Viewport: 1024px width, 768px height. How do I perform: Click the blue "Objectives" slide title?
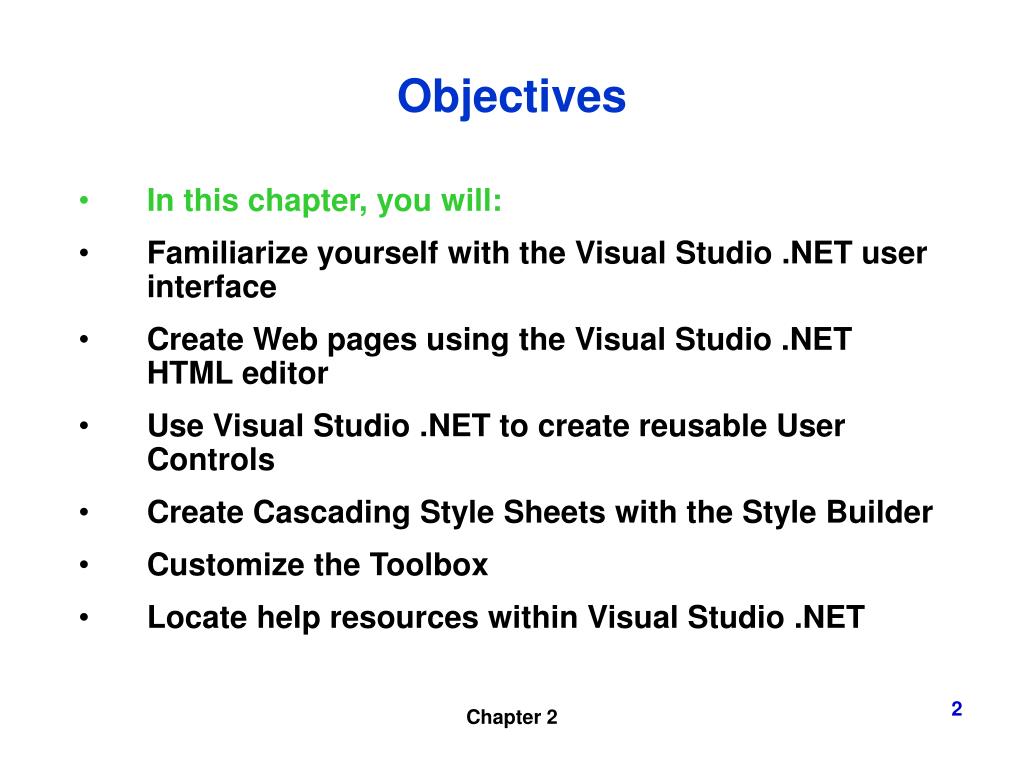click(x=511, y=97)
